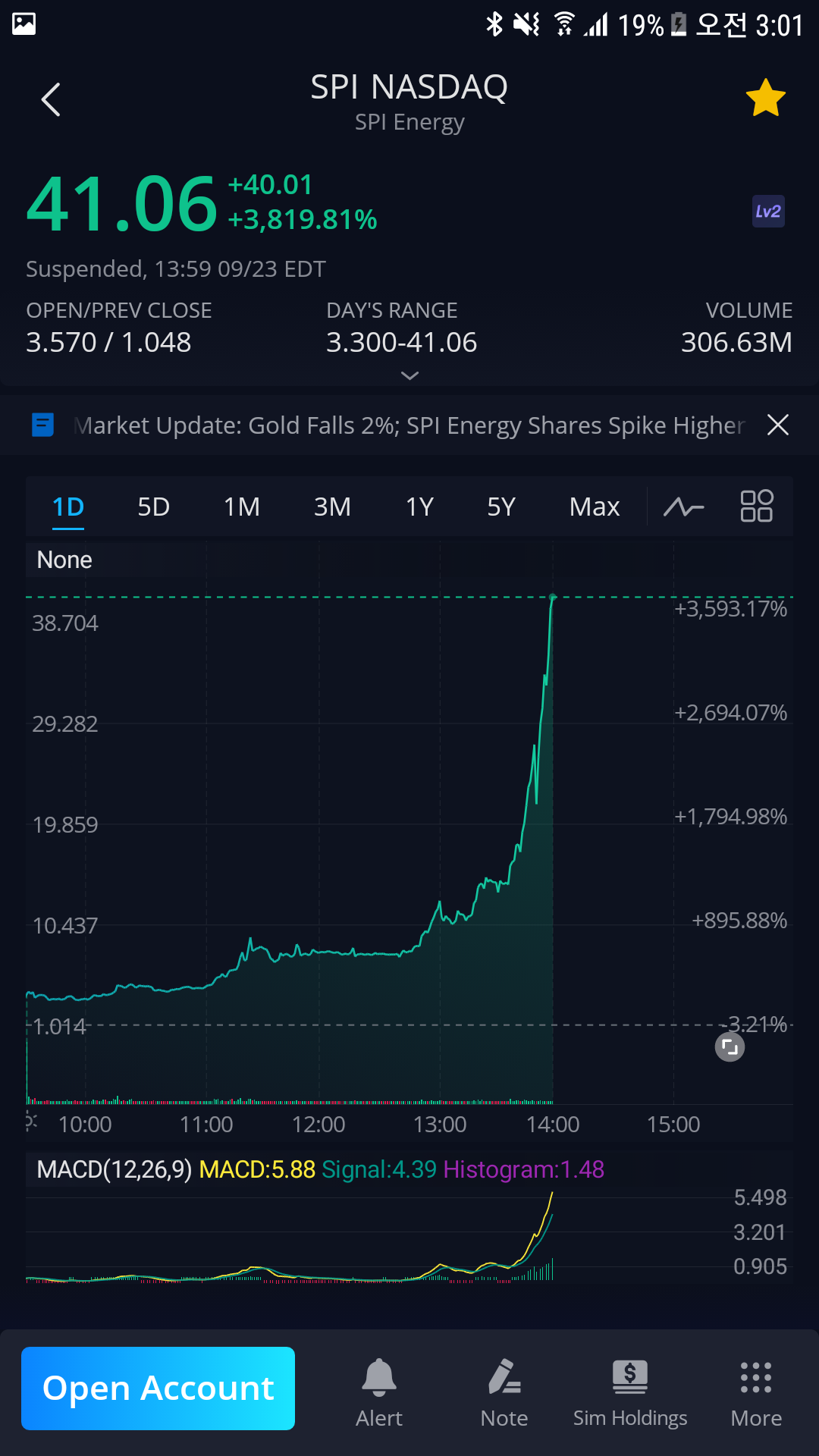Toggle the gold star favorite icon
This screenshot has width=819, height=1456.
click(765, 99)
